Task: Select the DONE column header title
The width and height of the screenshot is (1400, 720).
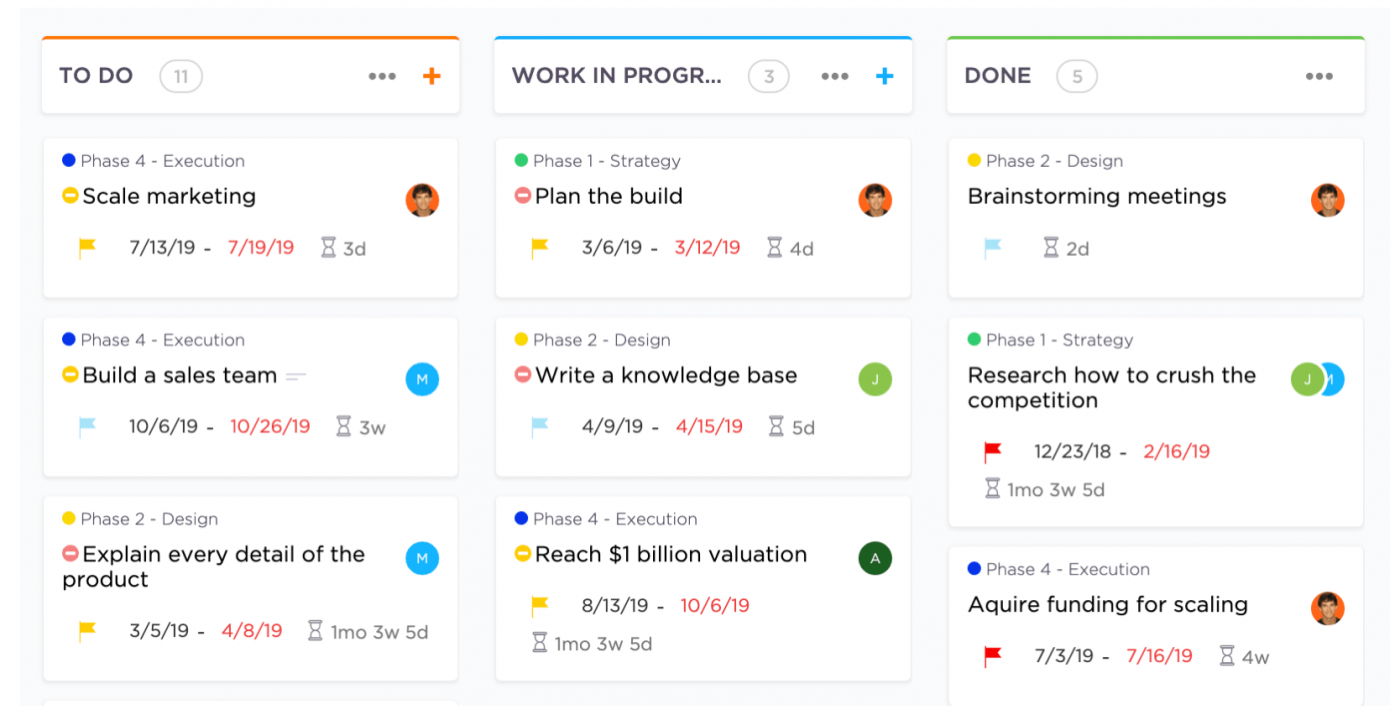Action: pyautogui.click(x=997, y=76)
